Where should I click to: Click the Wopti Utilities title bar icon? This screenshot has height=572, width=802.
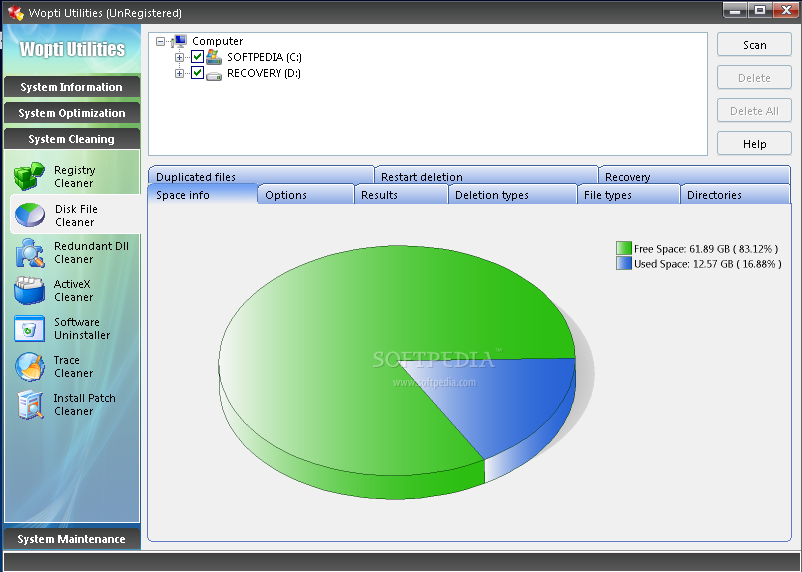pos(15,12)
